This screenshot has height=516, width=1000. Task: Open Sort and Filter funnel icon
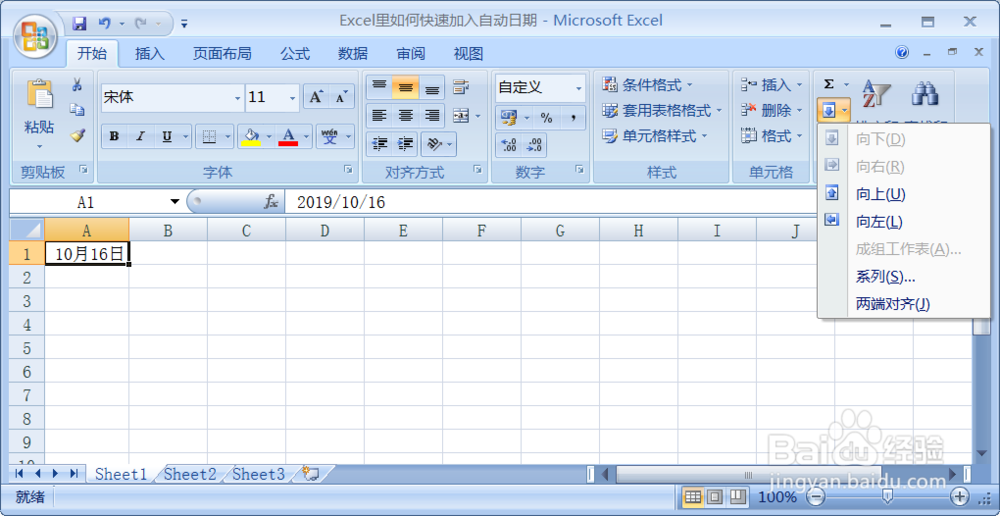pyautogui.click(x=876, y=93)
